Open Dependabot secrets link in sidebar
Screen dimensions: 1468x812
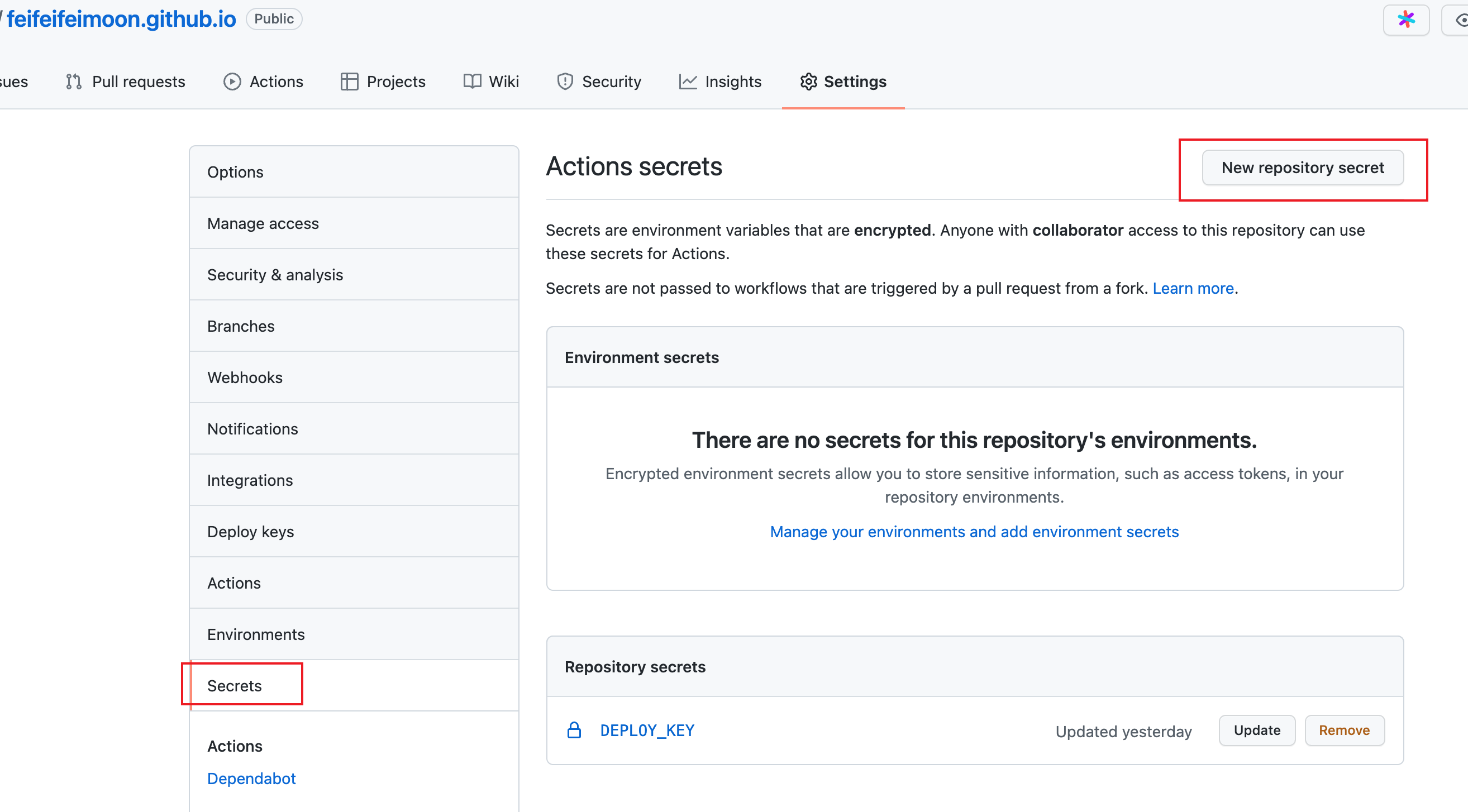click(251, 778)
